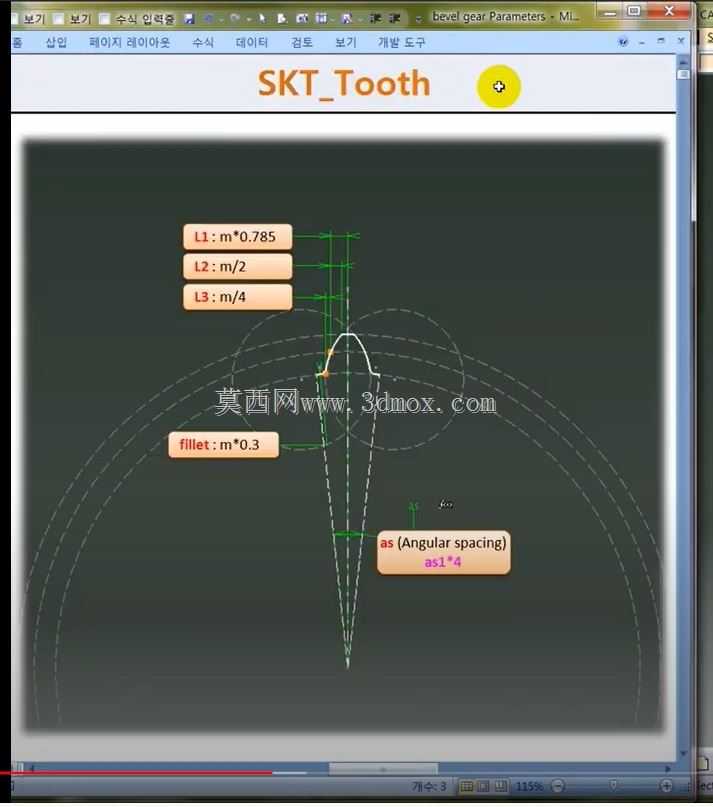The height and width of the screenshot is (807, 713).
Task: Switch to Page Layout view icon
Action: point(483,787)
